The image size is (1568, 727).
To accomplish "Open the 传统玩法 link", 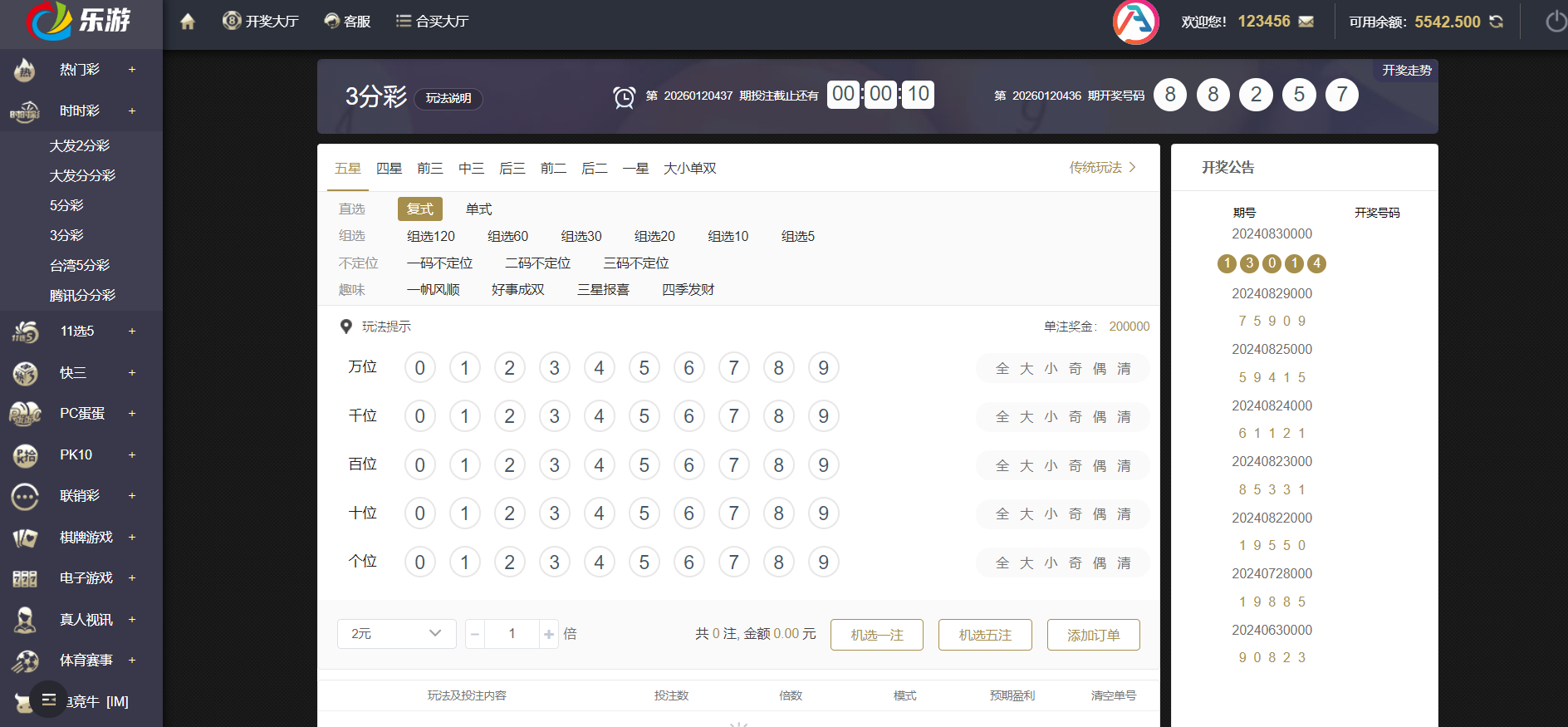I will click(1102, 168).
